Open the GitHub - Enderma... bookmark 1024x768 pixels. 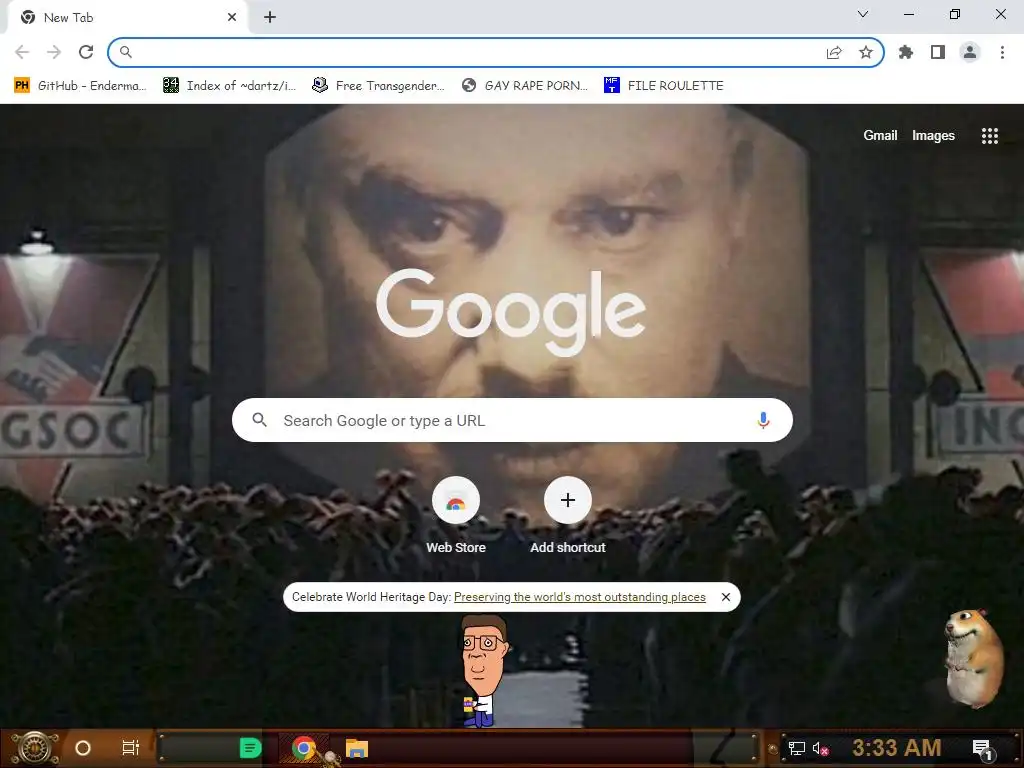click(x=80, y=86)
